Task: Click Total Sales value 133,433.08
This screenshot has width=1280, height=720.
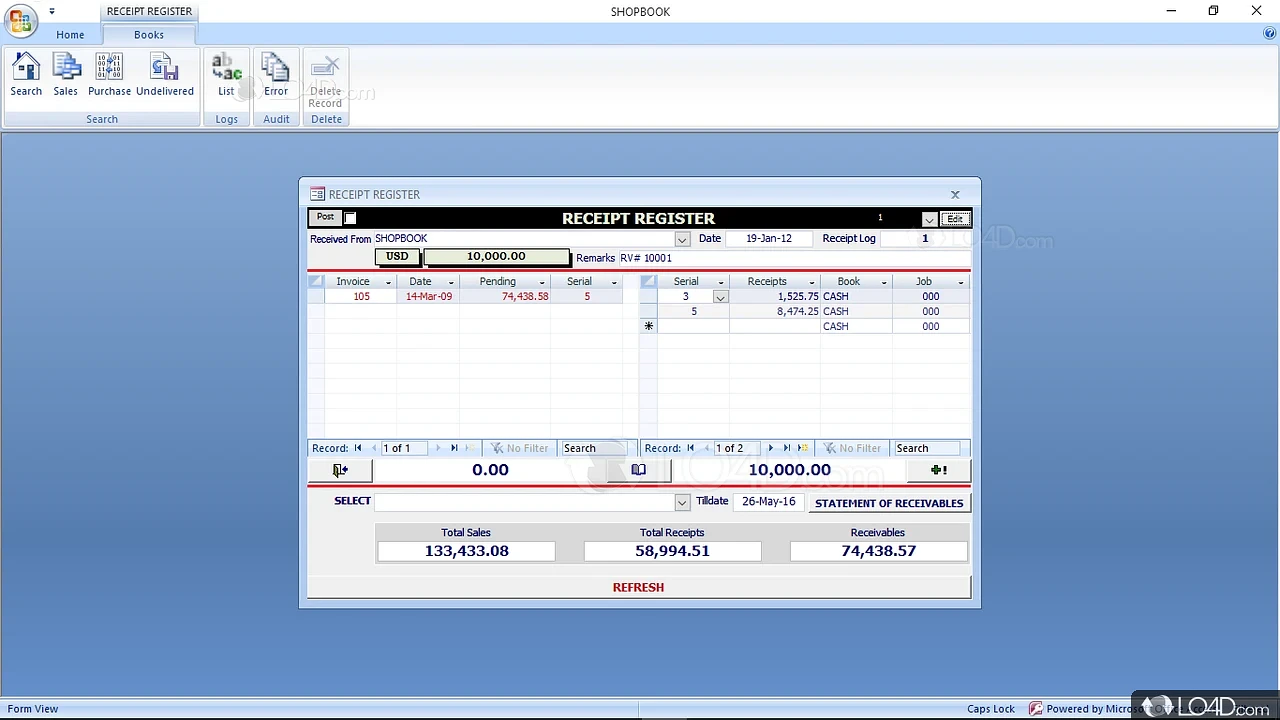Action: tap(466, 551)
